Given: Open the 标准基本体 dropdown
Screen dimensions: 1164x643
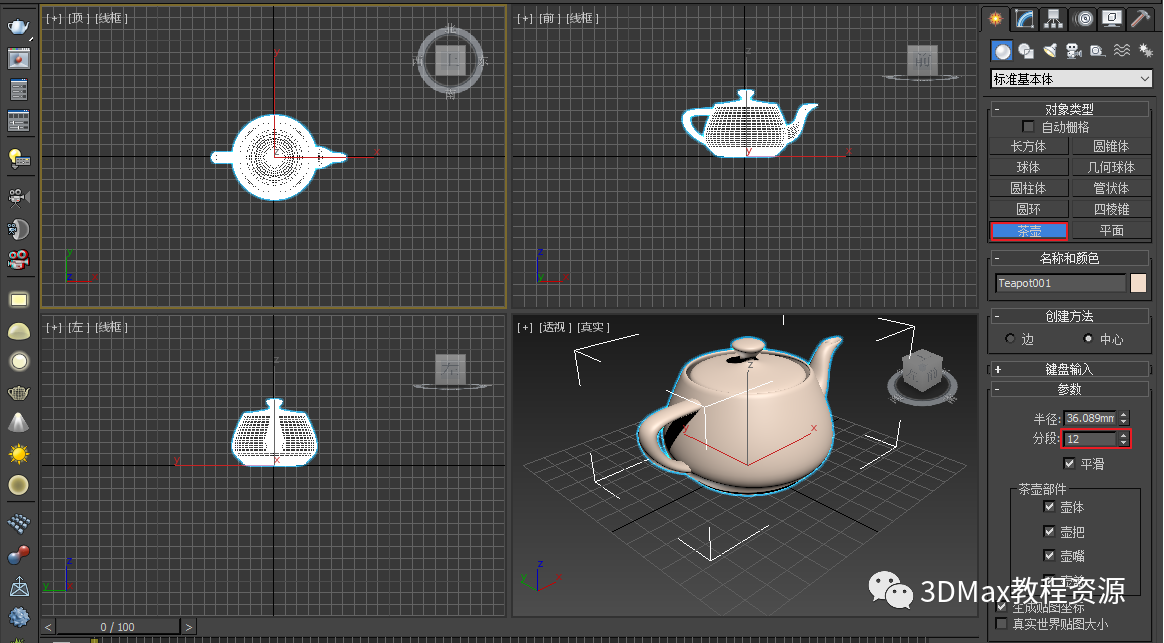Looking at the screenshot, I should pyautogui.click(x=1071, y=78).
